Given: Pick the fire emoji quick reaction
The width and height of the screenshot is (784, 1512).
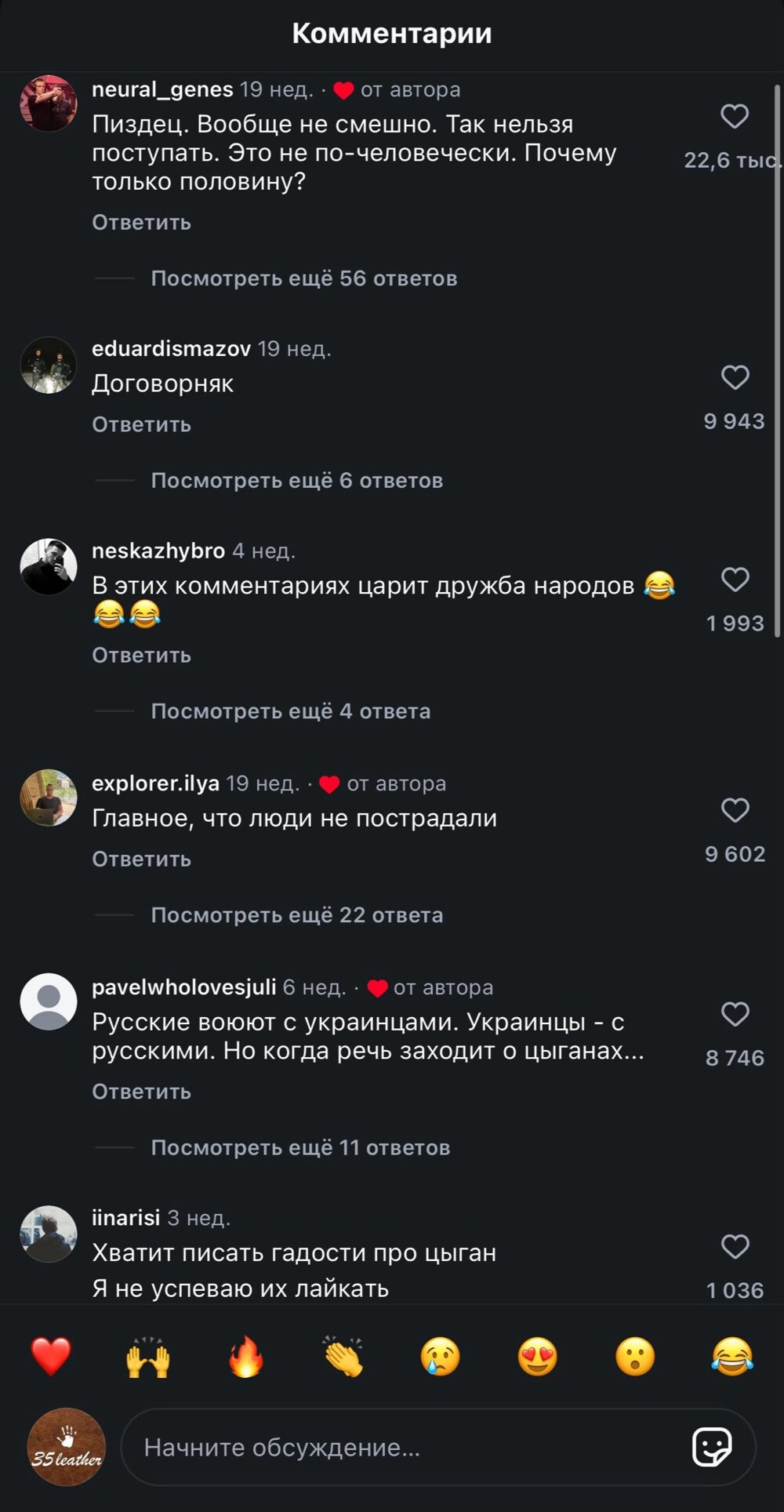Looking at the screenshot, I should 245,1357.
